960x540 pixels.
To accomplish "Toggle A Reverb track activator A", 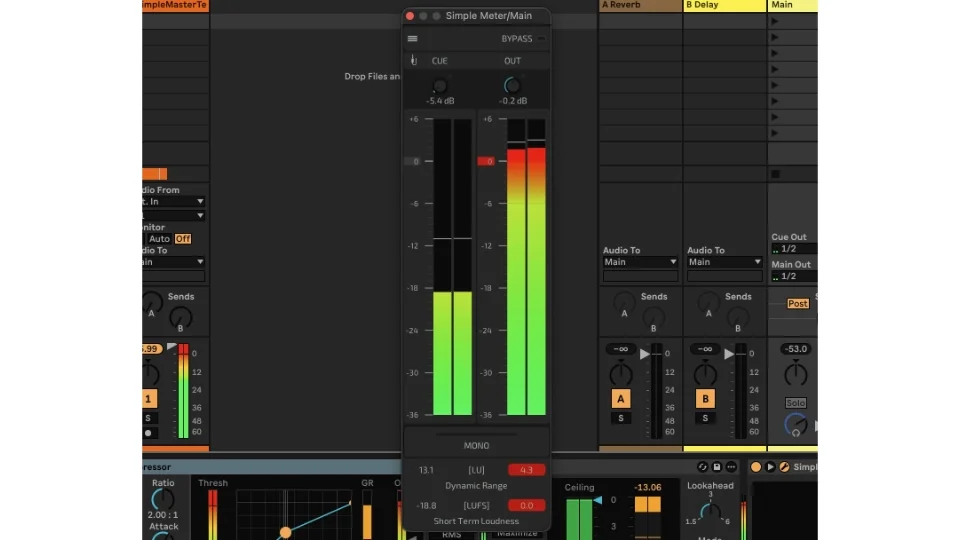I will tap(621, 399).
